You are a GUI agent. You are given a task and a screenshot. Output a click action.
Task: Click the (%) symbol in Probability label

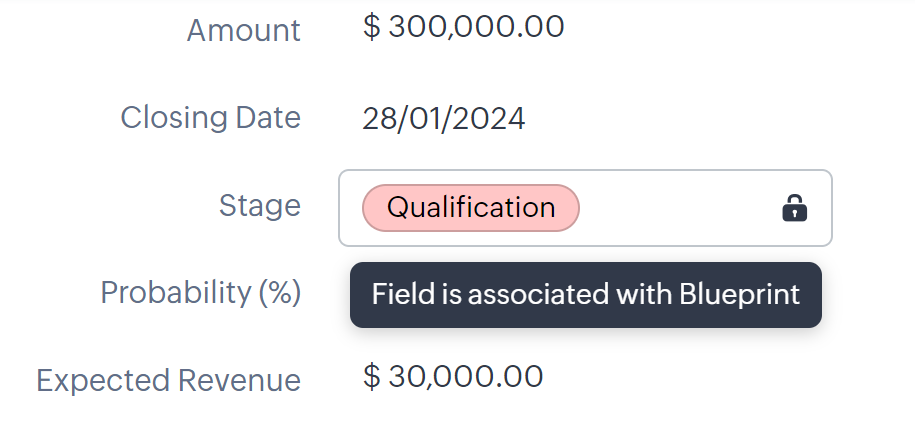pos(280,292)
